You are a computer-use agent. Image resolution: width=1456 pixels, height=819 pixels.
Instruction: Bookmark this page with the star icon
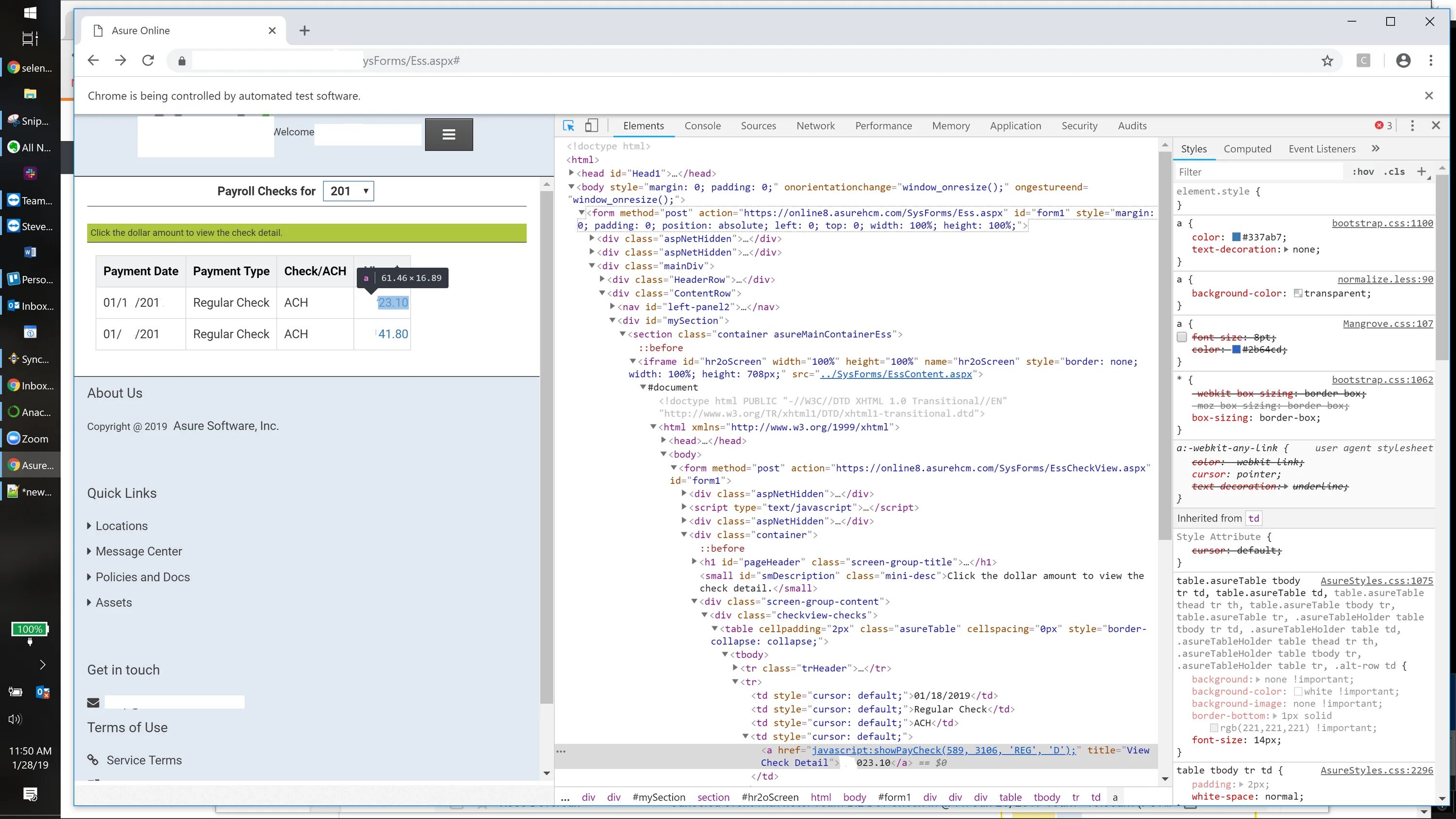[1327, 61]
